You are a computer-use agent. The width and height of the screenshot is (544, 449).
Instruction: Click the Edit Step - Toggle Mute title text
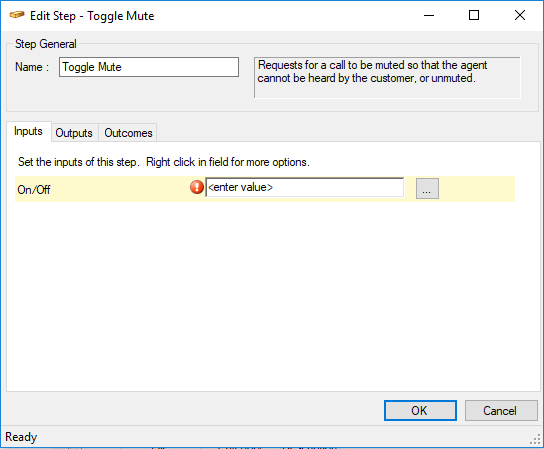[x=92, y=16]
